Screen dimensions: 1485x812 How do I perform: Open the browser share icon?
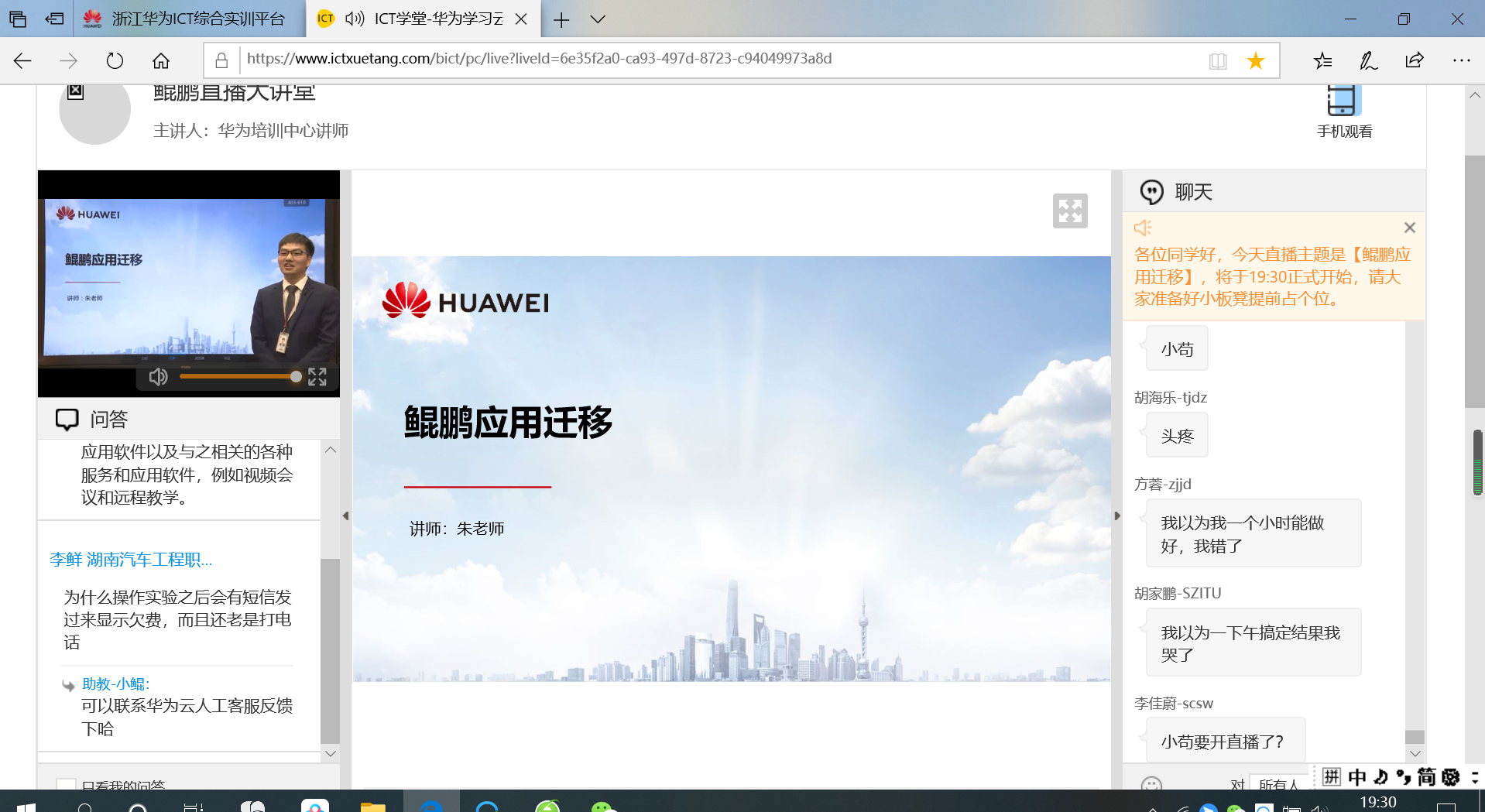(x=1415, y=60)
